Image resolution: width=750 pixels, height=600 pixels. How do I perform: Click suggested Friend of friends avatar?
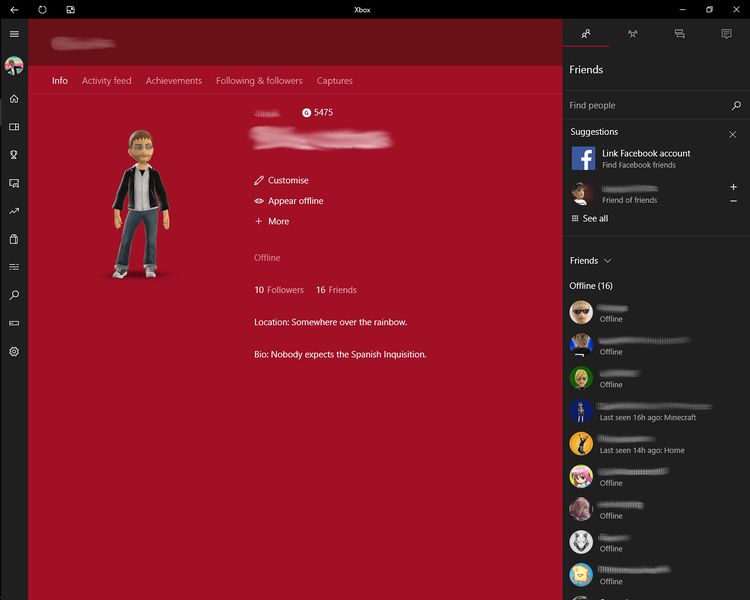click(x=581, y=194)
